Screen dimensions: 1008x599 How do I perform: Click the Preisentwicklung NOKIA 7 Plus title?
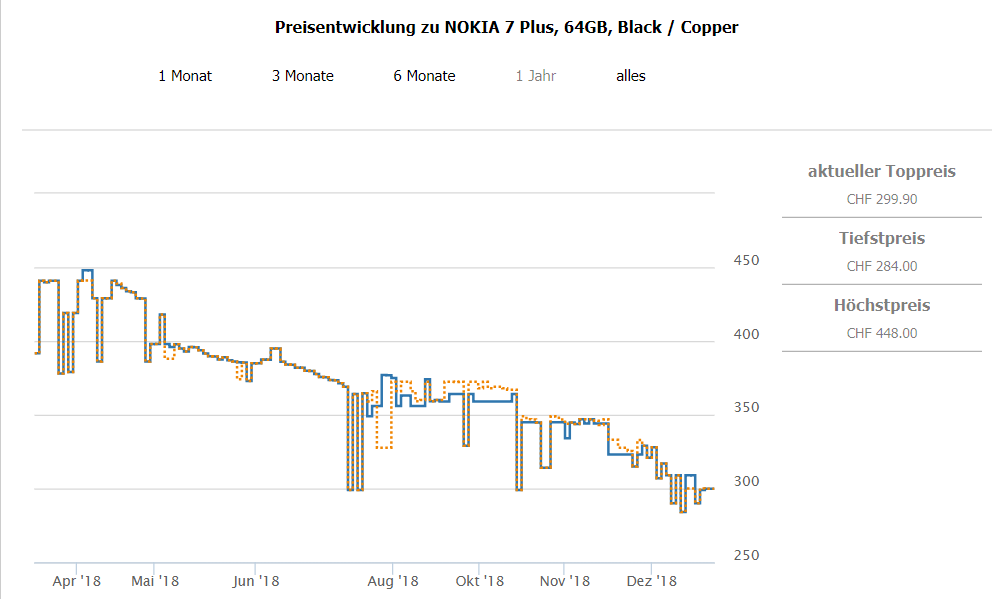point(506,28)
